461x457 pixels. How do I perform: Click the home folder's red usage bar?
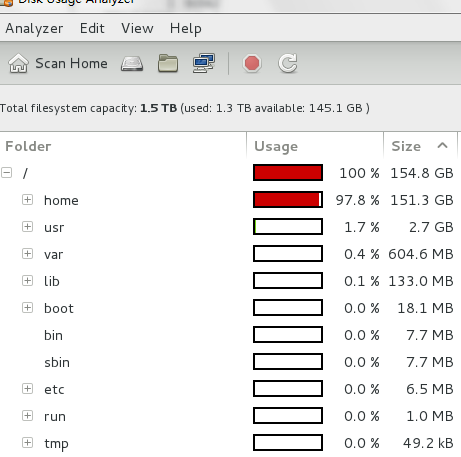(x=288, y=200)
